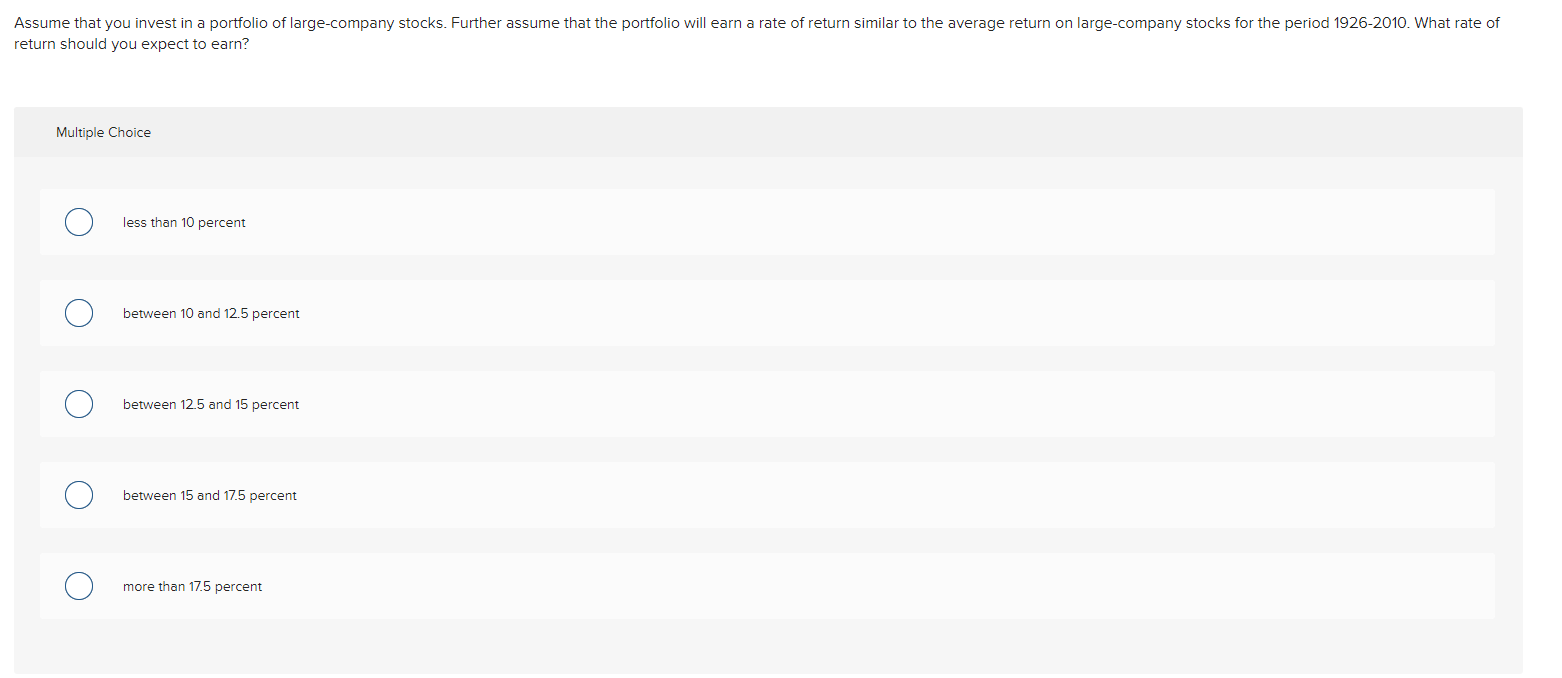Click the text less than 10 percent

pyautogui.click(x=184, y=222)
